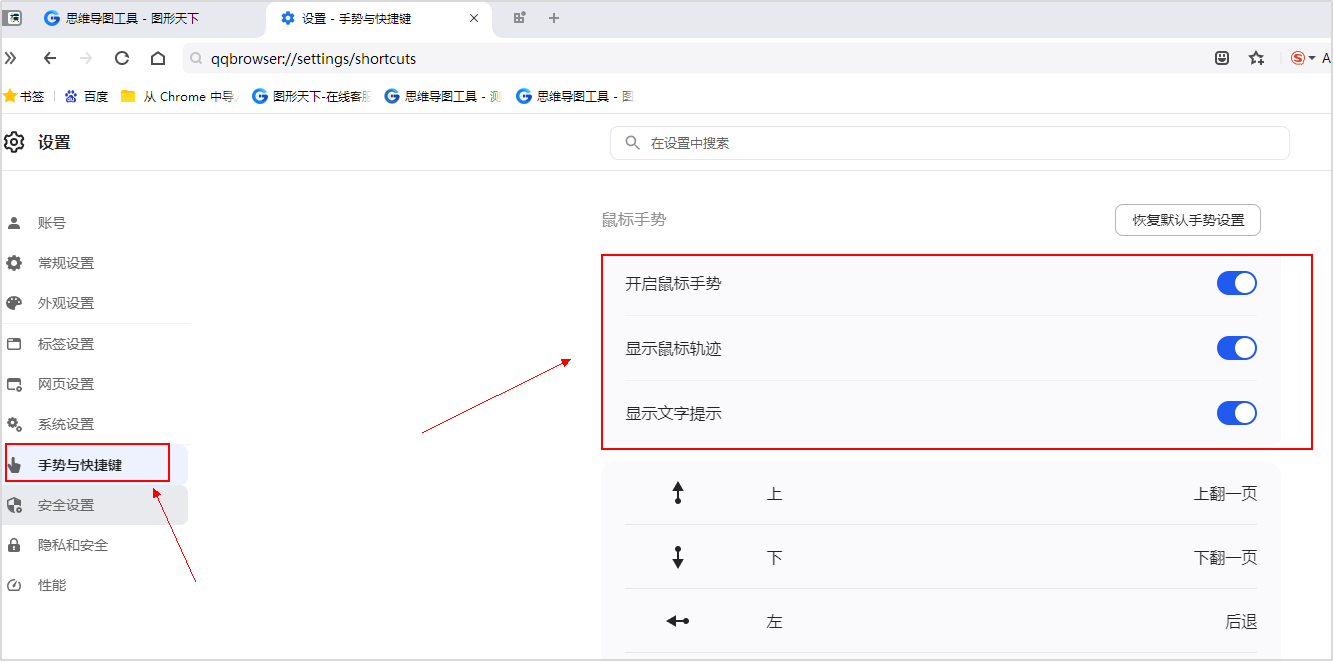Turn off 开启鼠标手势 switch
Screen dimensions: 1334x663
pyautogui.click(x=1236, y=284)
